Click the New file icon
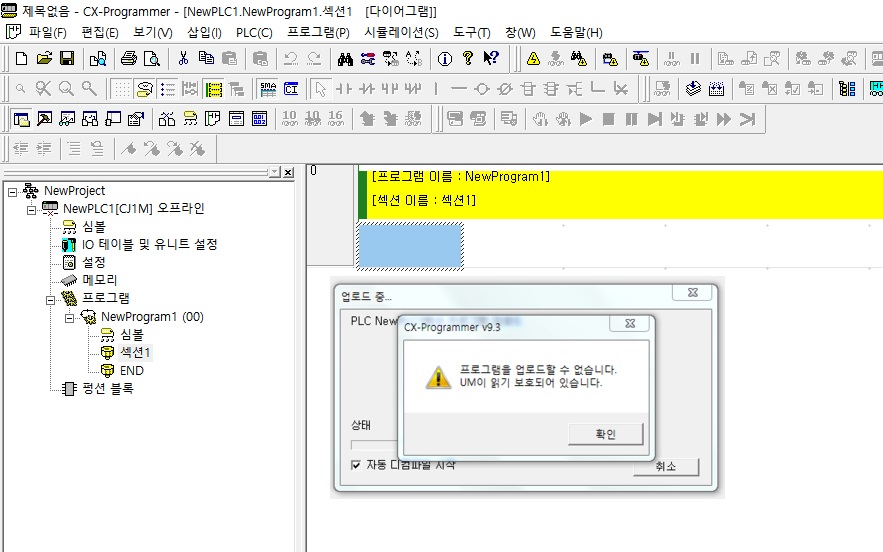The image size is (883, 552). (x=21, y=59)
